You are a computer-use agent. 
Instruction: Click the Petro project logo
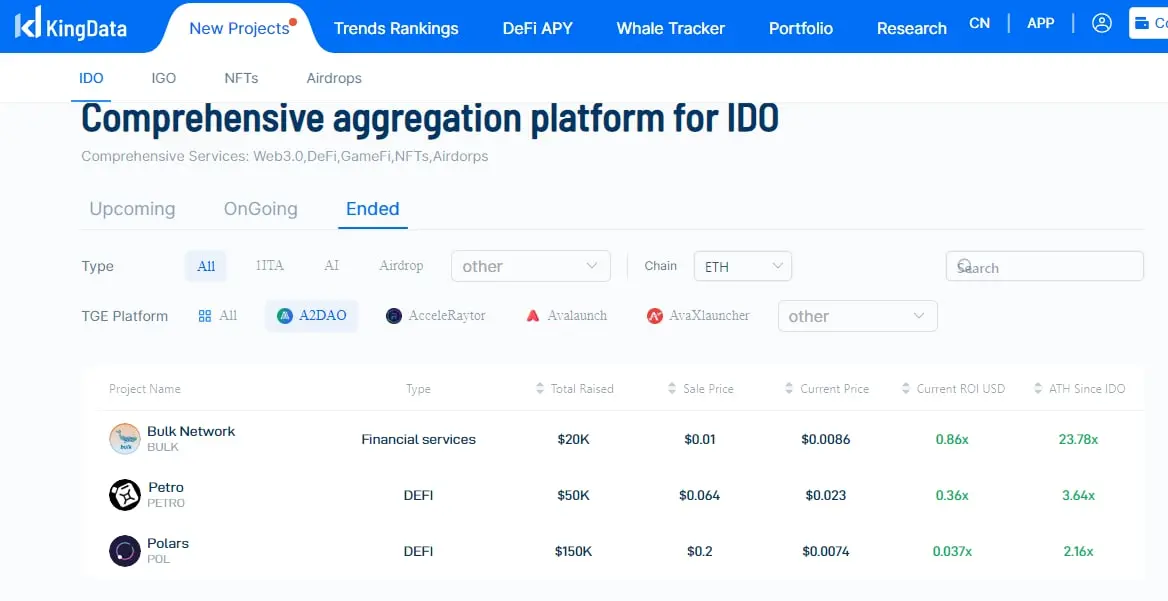click(124, 495)
